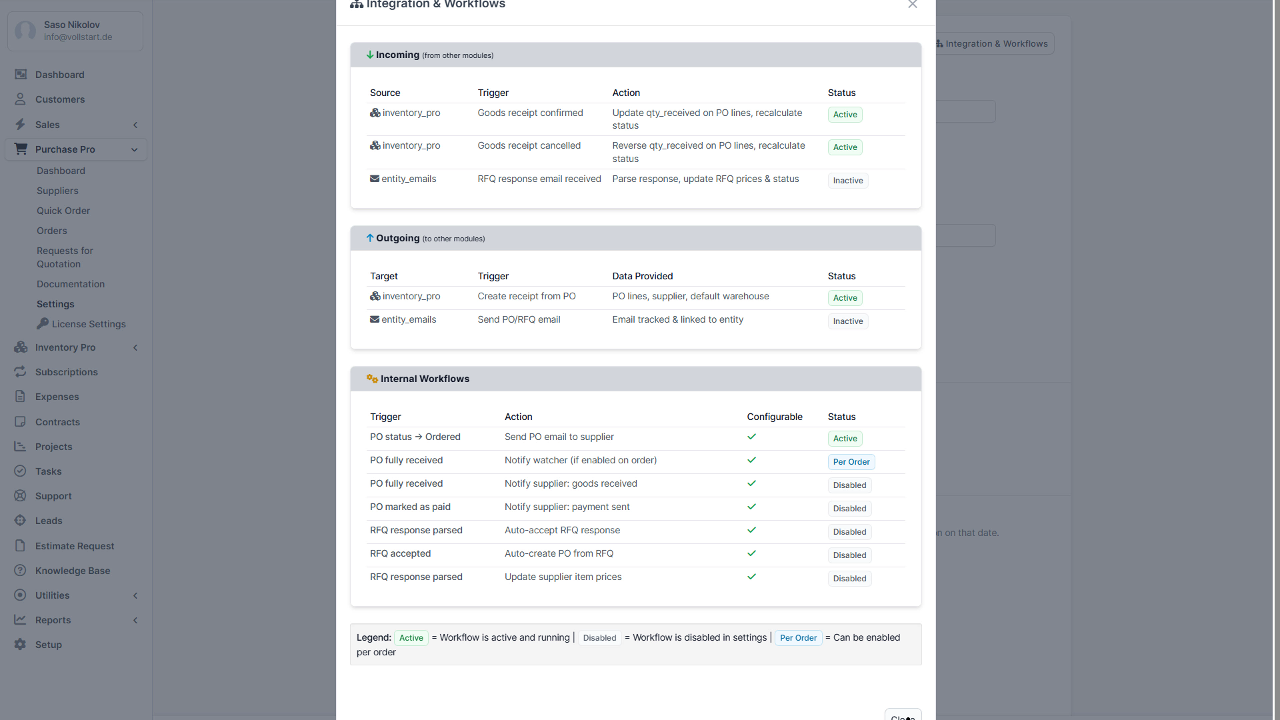Click 'Email tracked & linked to entity' cell
This screenshot has width=1280, height=720.
tap(678, 320)
